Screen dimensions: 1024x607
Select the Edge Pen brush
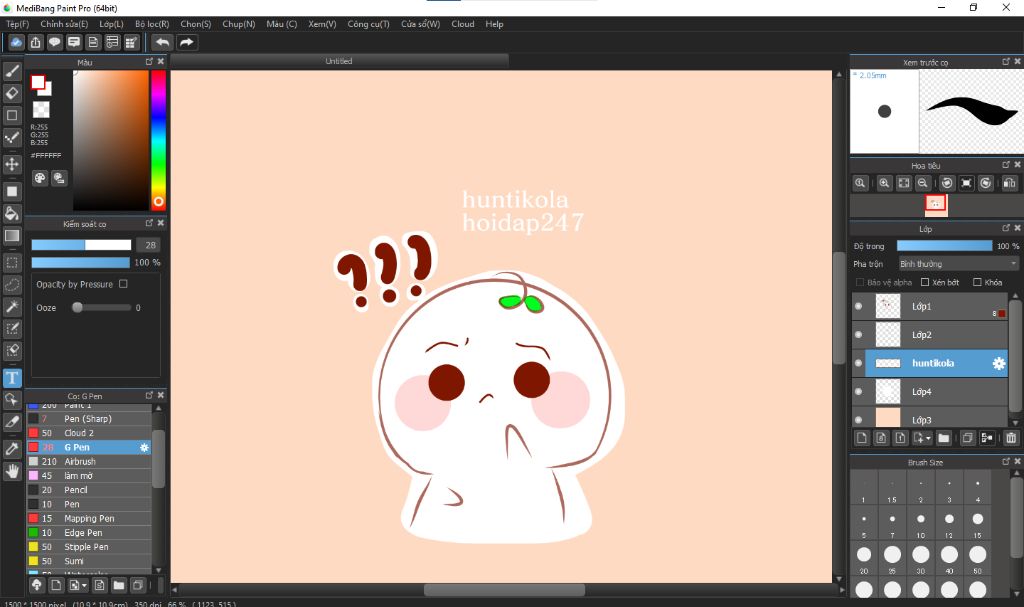pyautogui.click(x=89, y=533)
